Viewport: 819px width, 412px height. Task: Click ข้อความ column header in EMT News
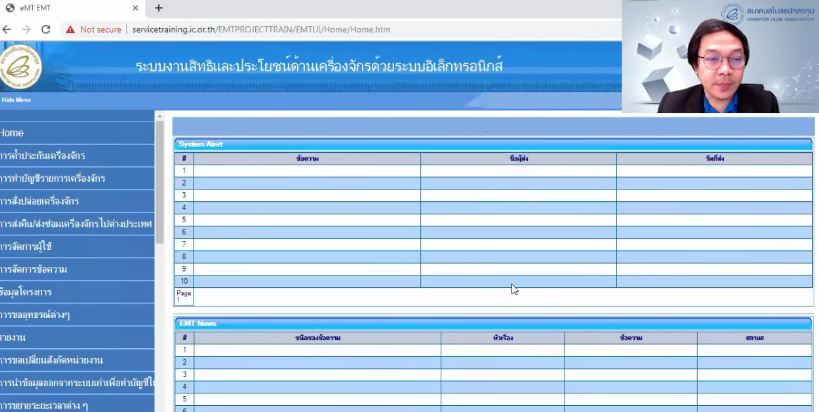pyautogui.click(x=631, y=338)
